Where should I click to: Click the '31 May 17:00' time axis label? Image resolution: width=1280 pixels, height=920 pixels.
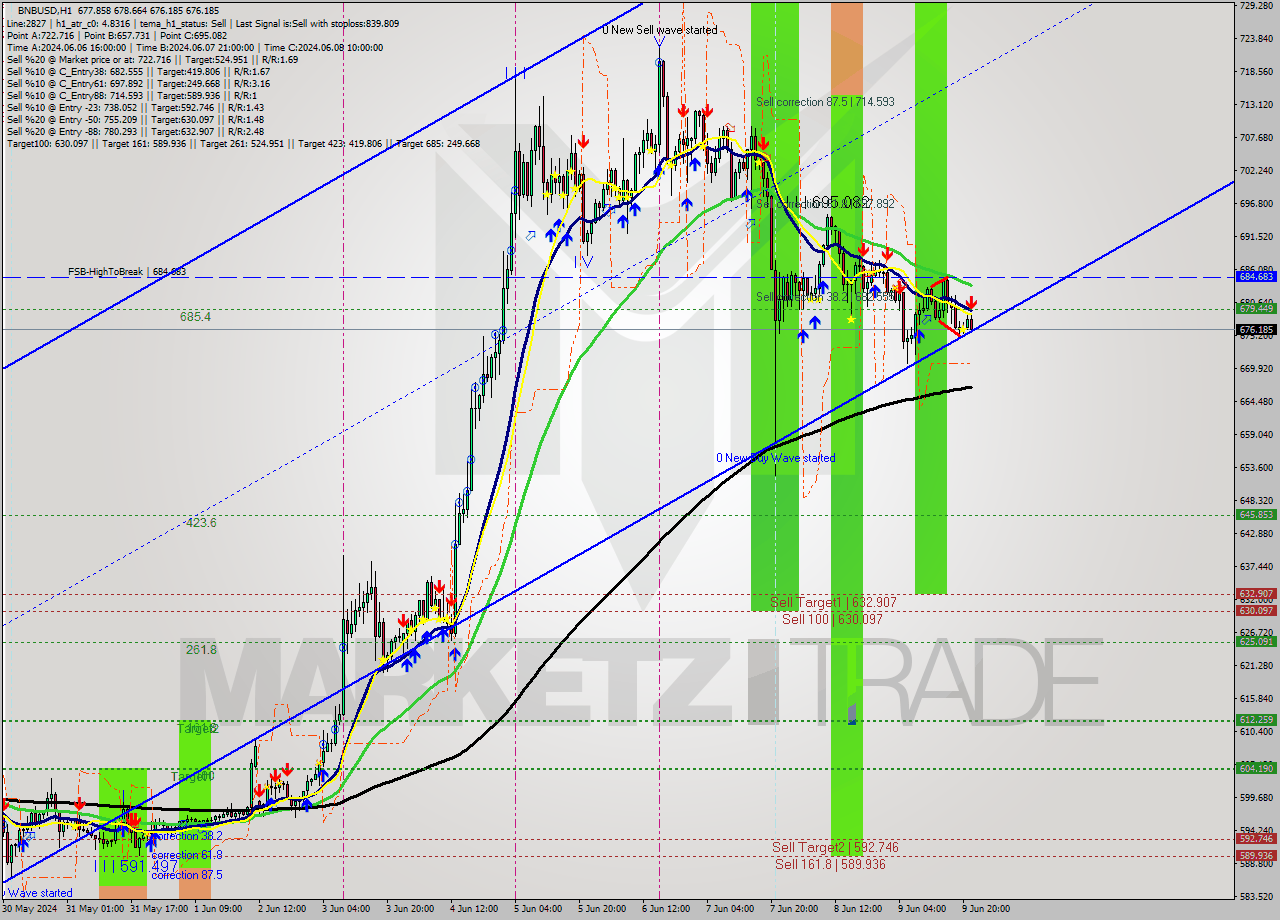157,909
